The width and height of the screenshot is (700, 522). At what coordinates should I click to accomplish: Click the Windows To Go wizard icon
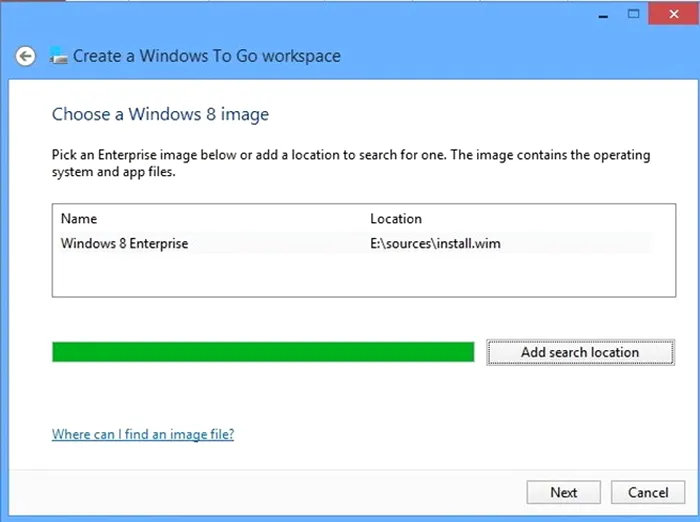click(x=58, y=55)
